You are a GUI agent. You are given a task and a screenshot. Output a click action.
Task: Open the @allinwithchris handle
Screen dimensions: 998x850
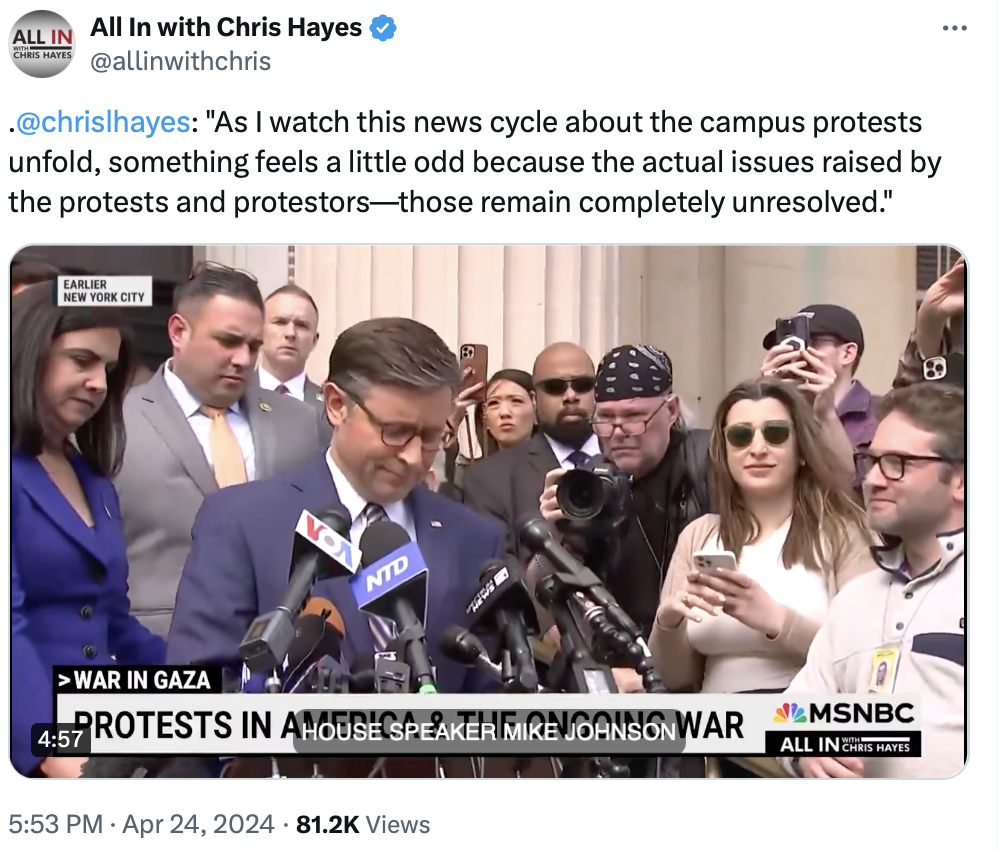click(x=180, y=62)
